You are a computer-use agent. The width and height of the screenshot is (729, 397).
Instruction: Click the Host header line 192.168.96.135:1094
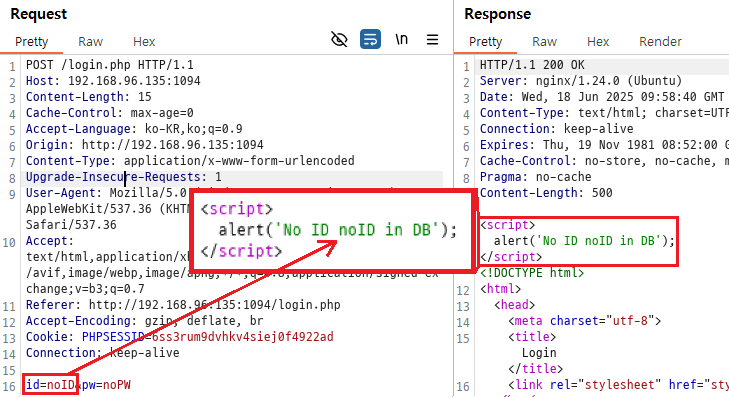tap(113, 81)
